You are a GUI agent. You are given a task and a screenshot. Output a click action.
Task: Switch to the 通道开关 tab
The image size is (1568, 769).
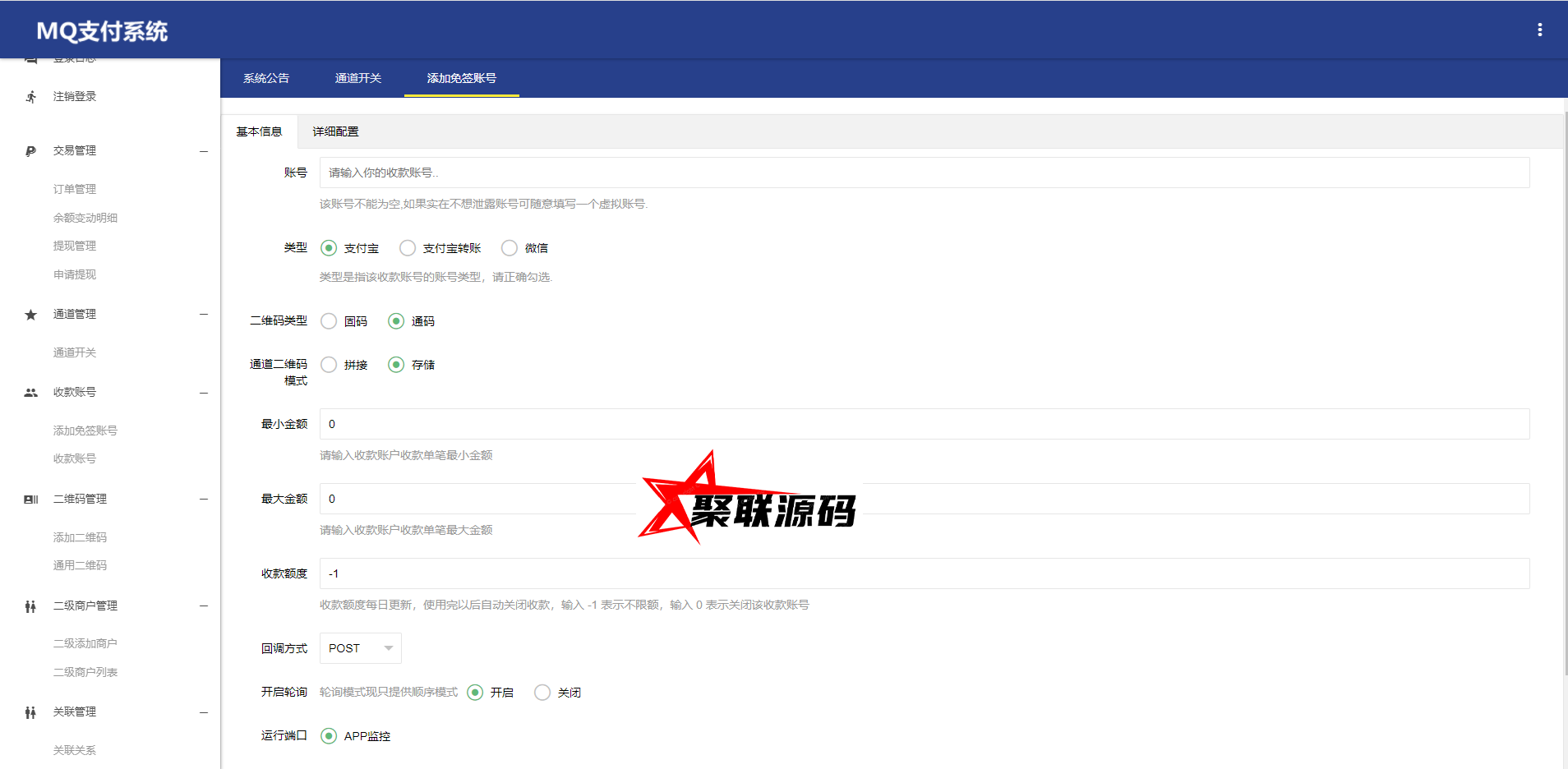click(358, 78)
